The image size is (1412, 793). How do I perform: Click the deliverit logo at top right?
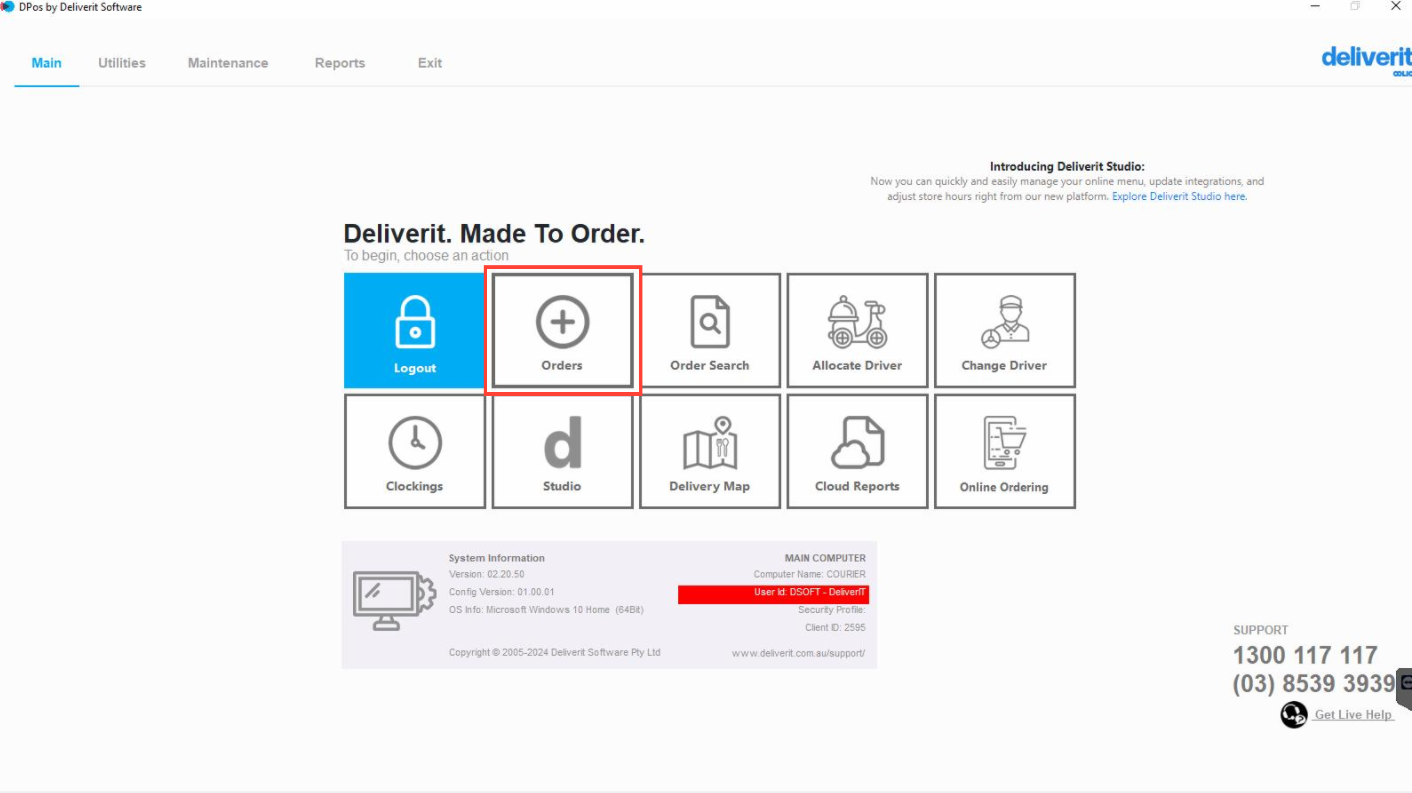[1366, 60]
